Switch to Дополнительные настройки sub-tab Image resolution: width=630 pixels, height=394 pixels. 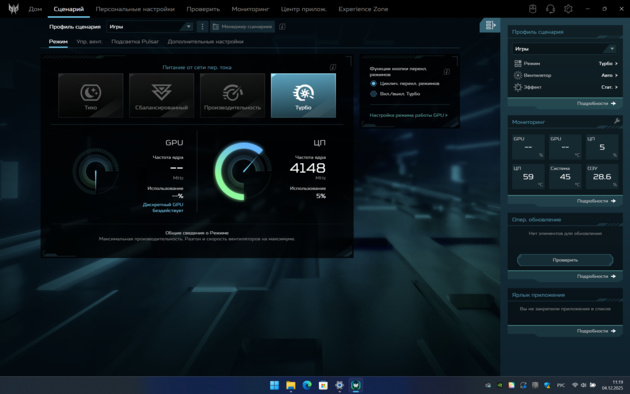205,41
